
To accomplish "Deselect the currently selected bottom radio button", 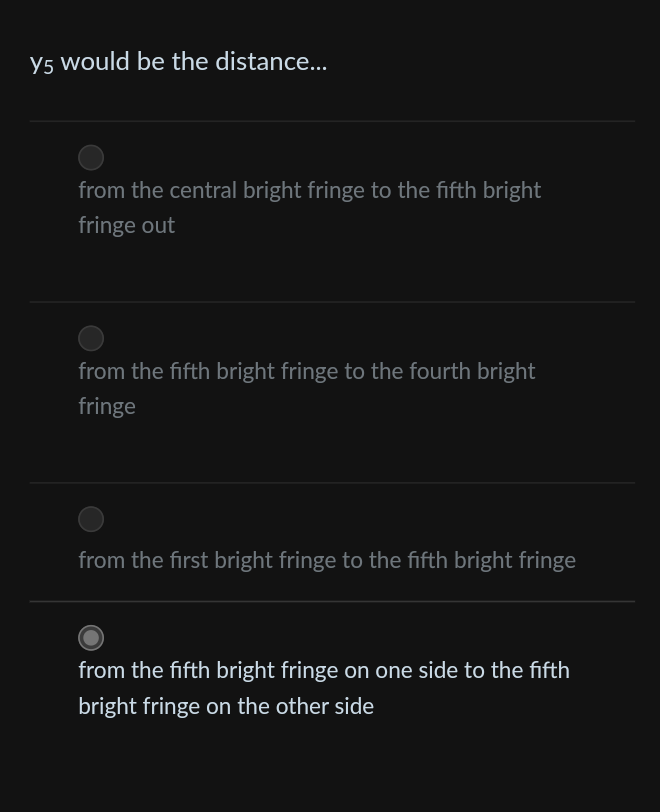I will coord(91,638).
